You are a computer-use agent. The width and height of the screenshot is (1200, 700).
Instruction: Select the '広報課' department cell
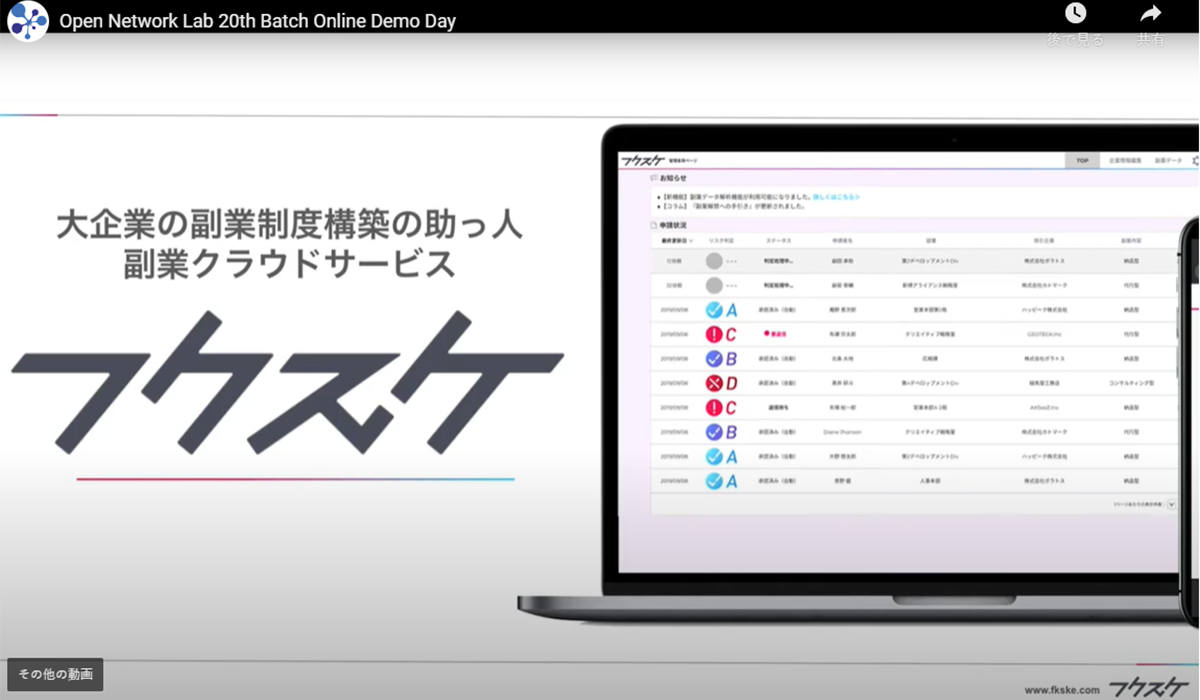pyautogui.click(x=931, y=359)
